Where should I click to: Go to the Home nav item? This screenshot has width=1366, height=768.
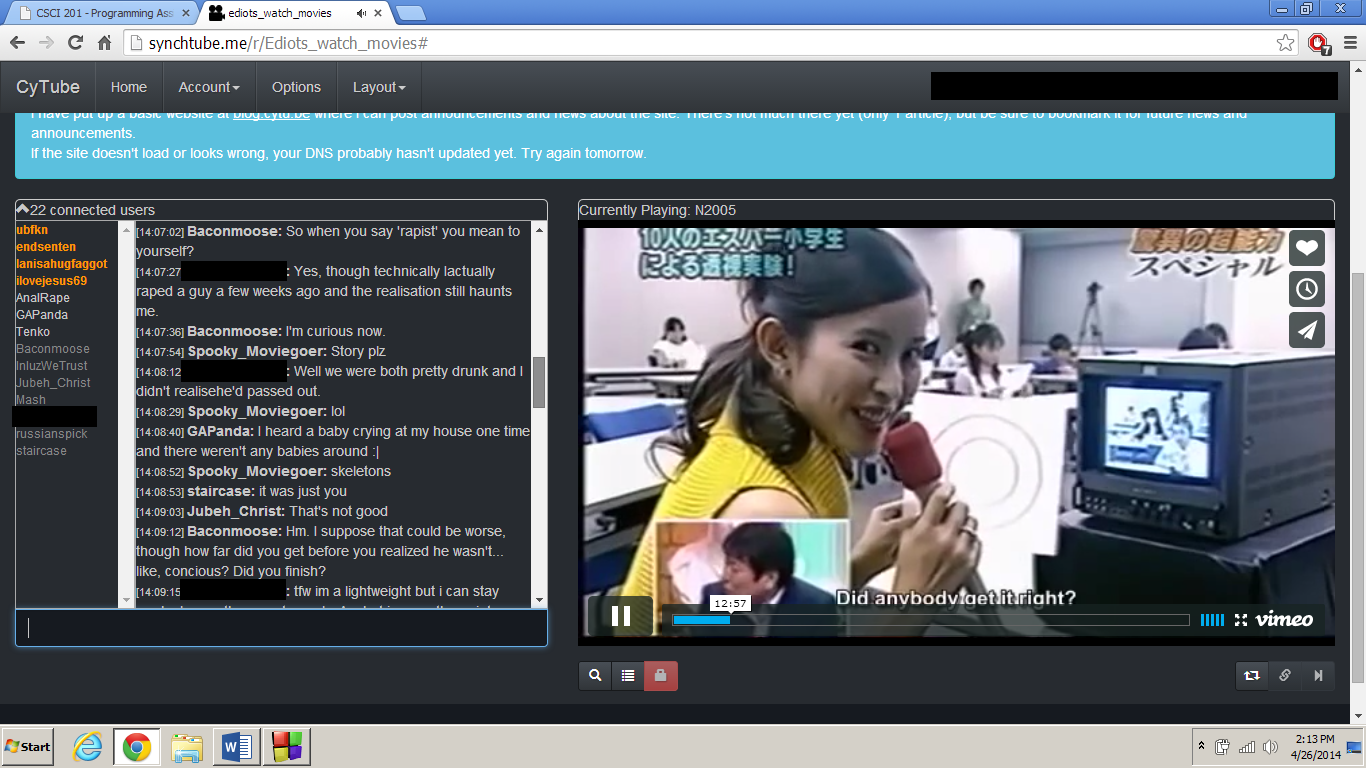tap(129, 87)
